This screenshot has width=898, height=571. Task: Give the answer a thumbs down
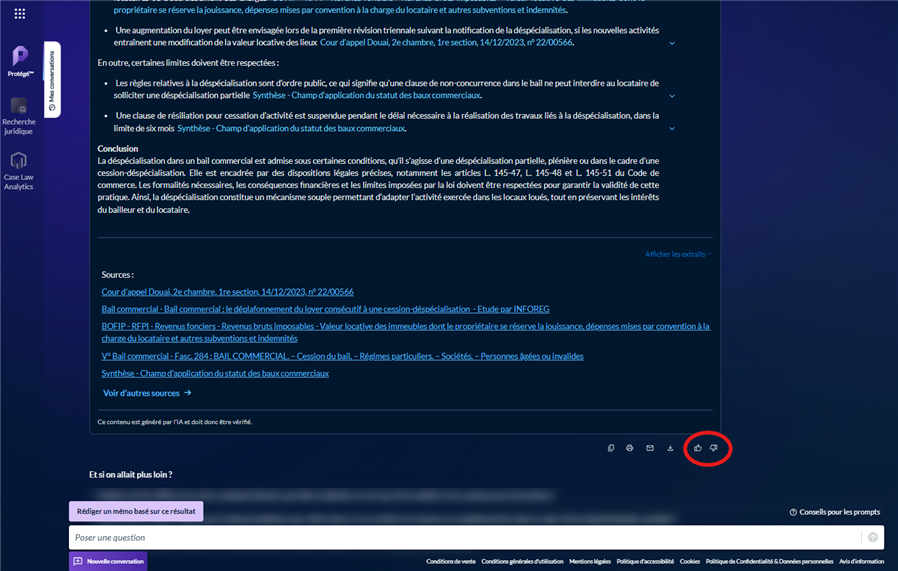(714, 448)
